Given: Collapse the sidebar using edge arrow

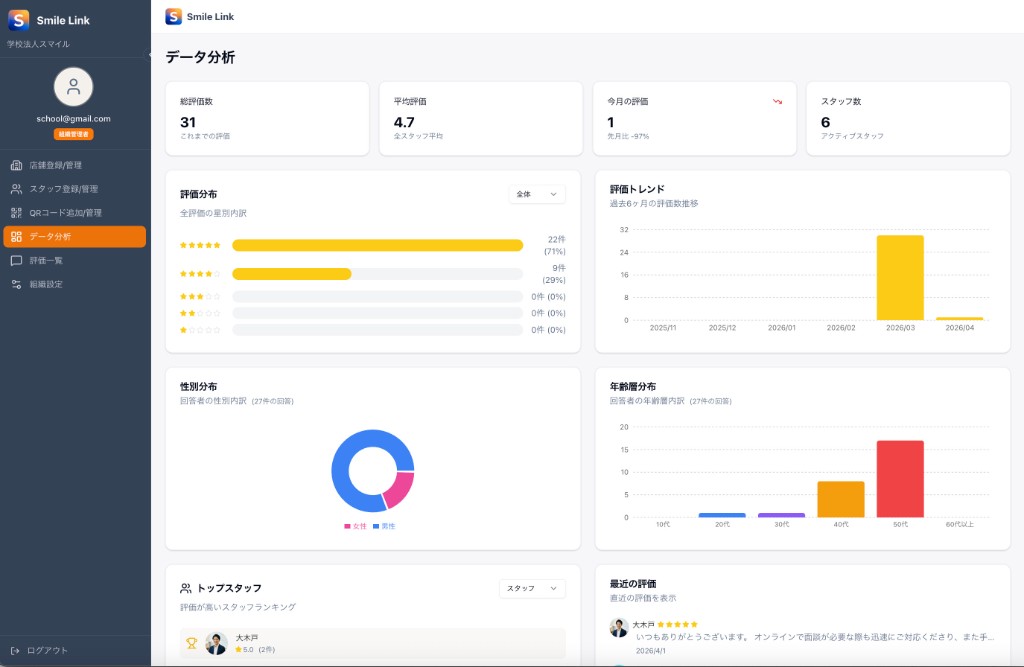Looking at the screenshot, I should (150, 54).
